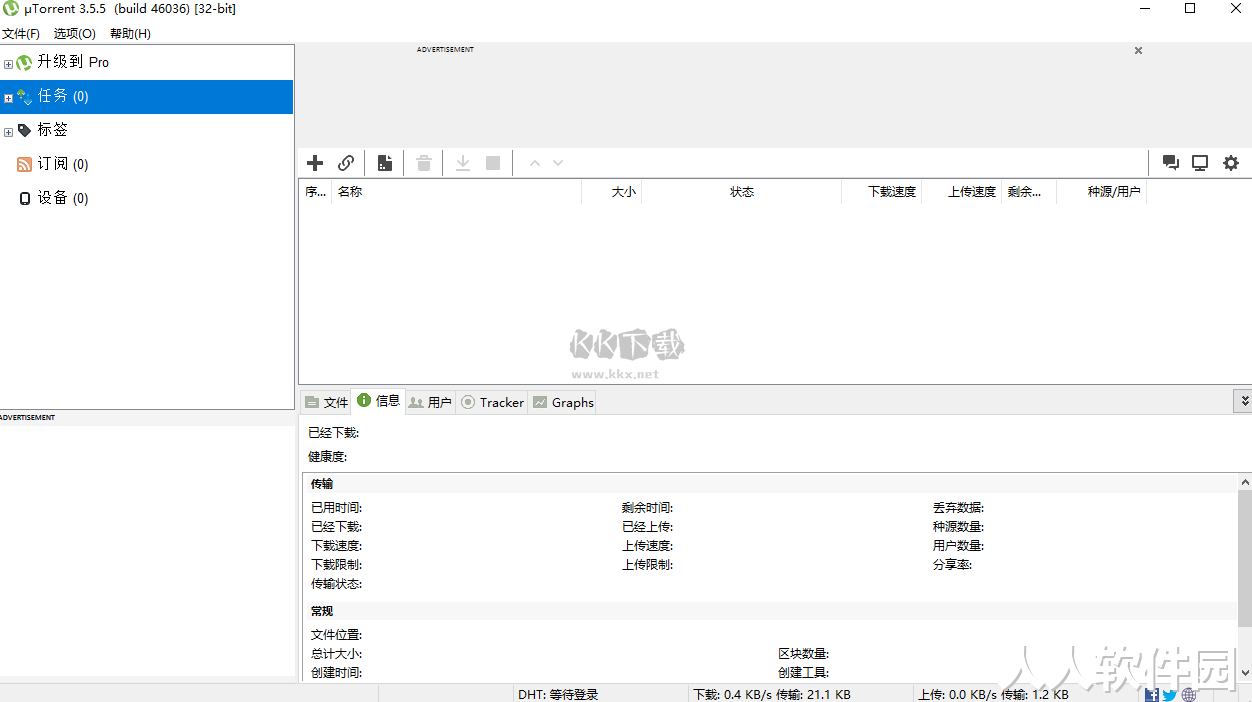1252x702 pixels.
Task: Click the 上传: 0.0 KB/s status entry
Action: [993, 694]
